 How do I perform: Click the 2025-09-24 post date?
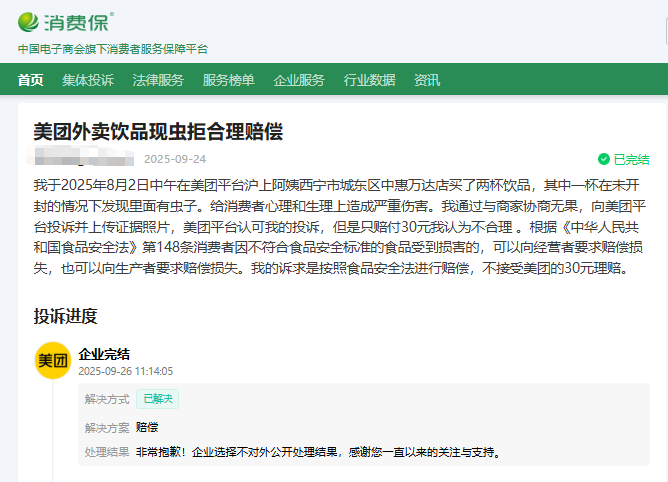point(175,159)
